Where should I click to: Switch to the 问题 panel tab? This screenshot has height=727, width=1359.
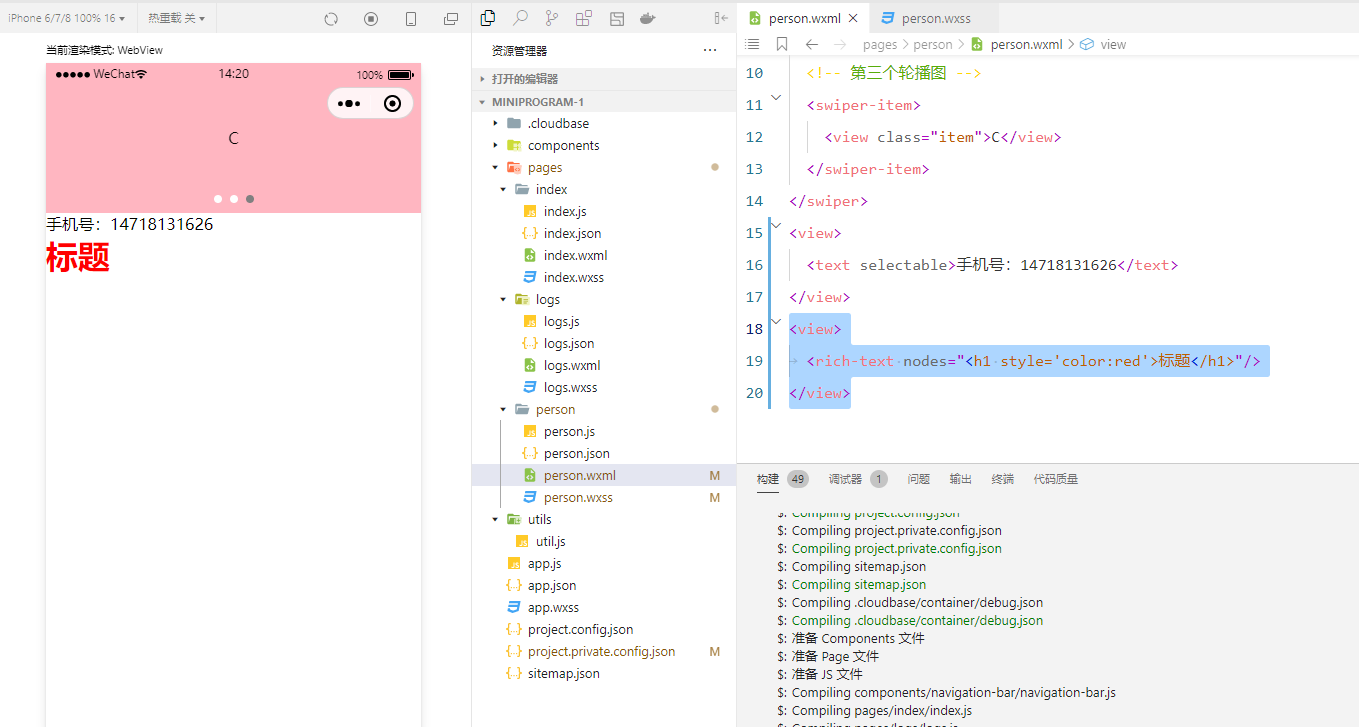click(x=918, y=479)
